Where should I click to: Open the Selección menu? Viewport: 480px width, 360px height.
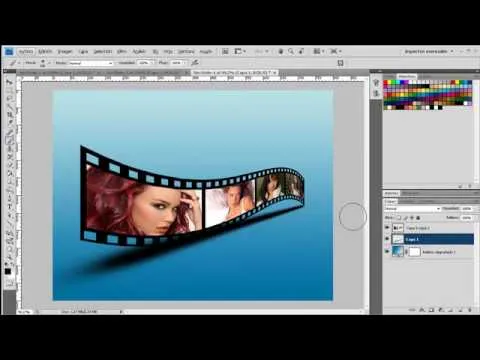point(102,52)
